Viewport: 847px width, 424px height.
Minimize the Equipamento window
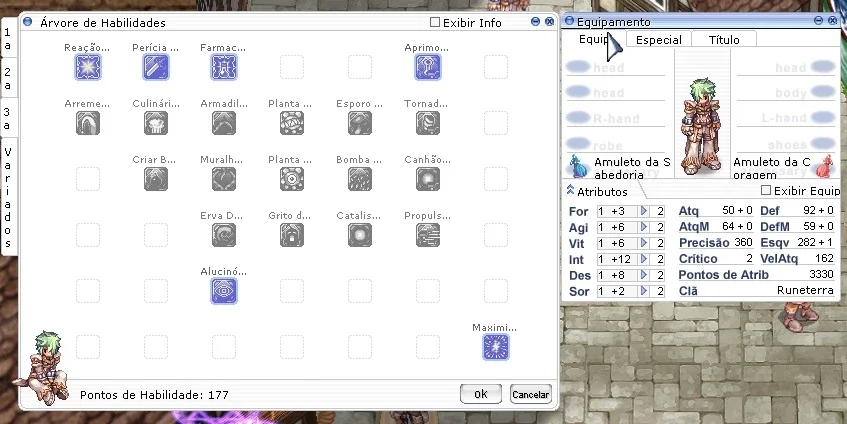[818, 21]
